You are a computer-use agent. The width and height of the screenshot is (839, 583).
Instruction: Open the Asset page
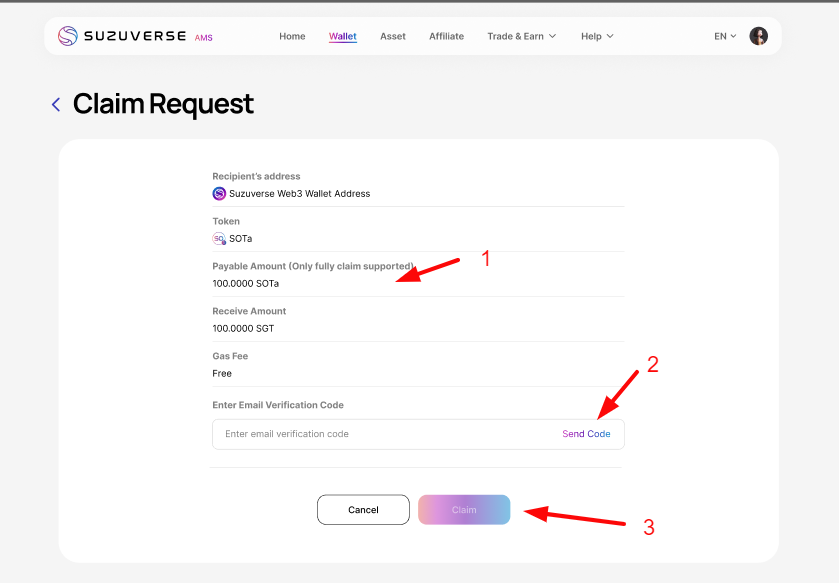tap(393, 36)
